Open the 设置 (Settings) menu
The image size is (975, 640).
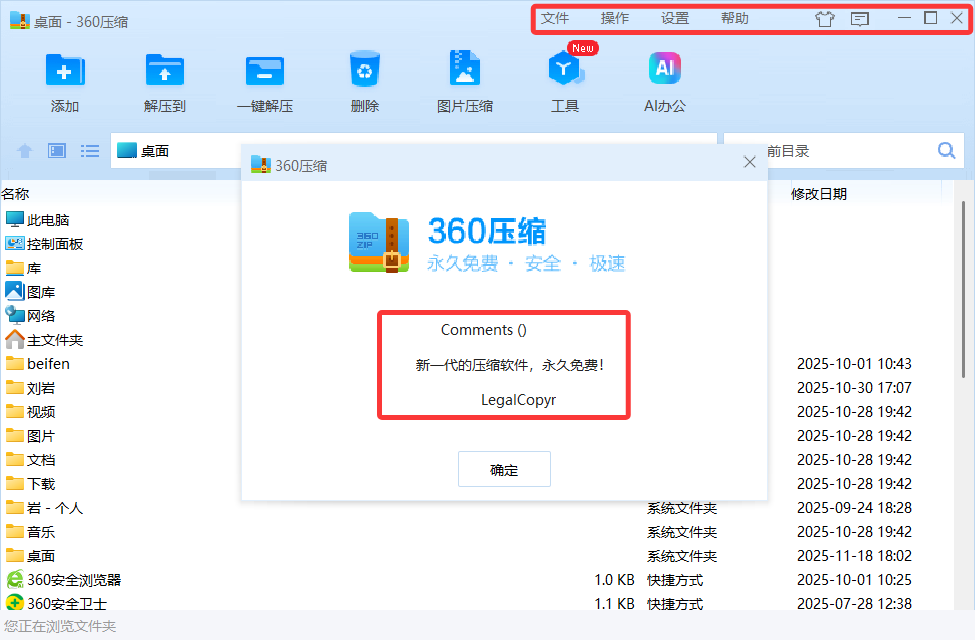pyautogui.click(x=675, y=19)
